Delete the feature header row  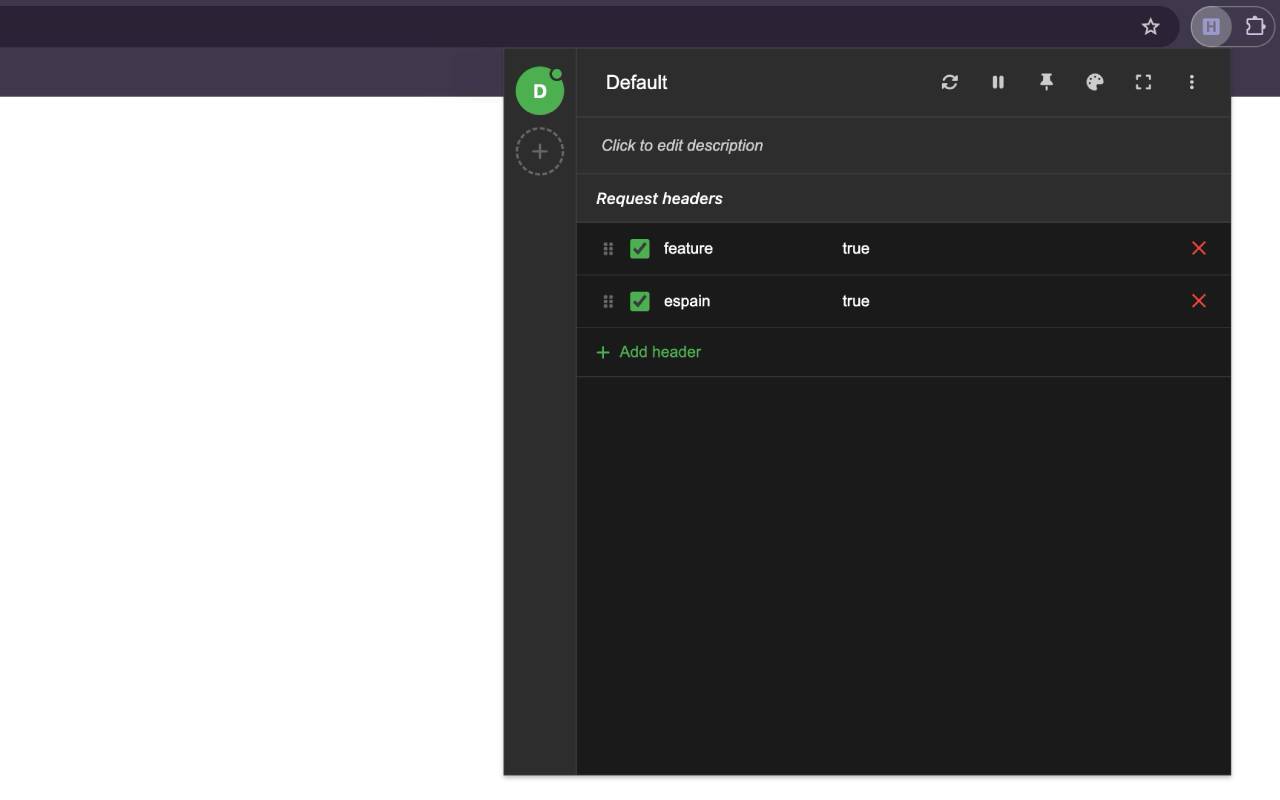coord(1199,248)
